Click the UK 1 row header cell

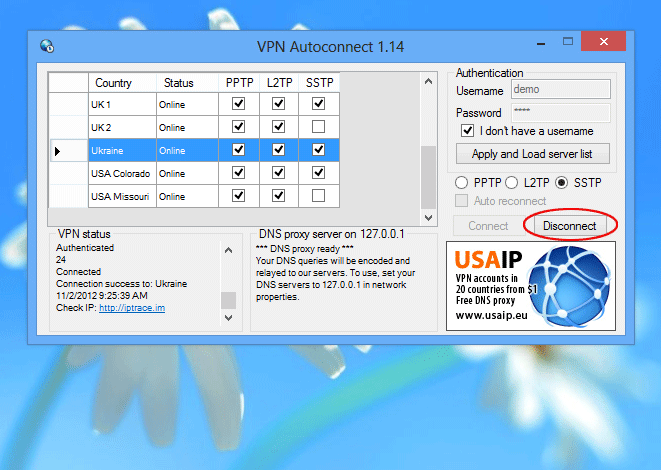[68, 104]
